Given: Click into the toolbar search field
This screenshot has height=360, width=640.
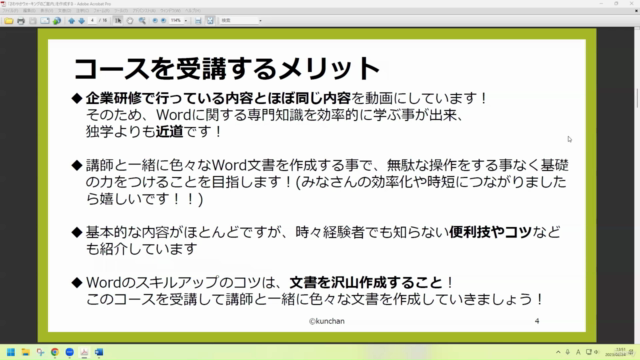Looking at the screenshot, I should click(239, 20).
